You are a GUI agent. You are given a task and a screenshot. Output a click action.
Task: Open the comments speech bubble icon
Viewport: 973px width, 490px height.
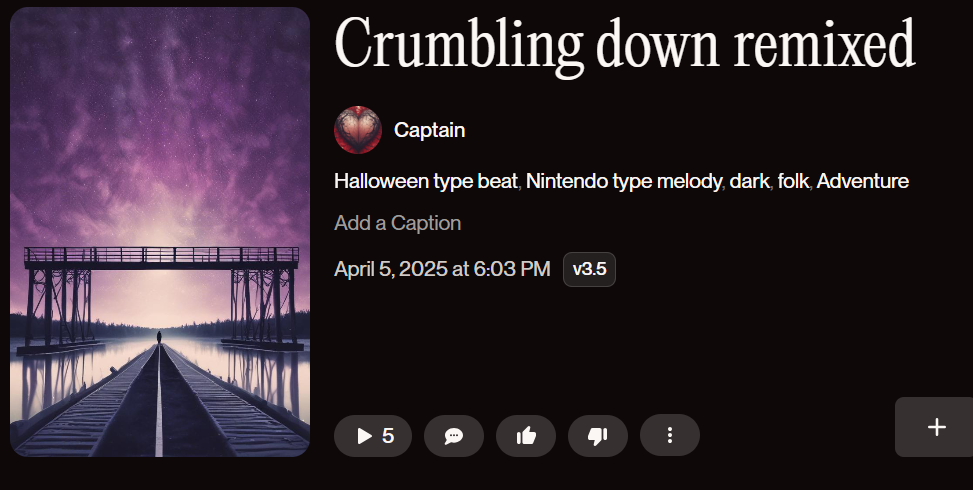coord(454,436)
